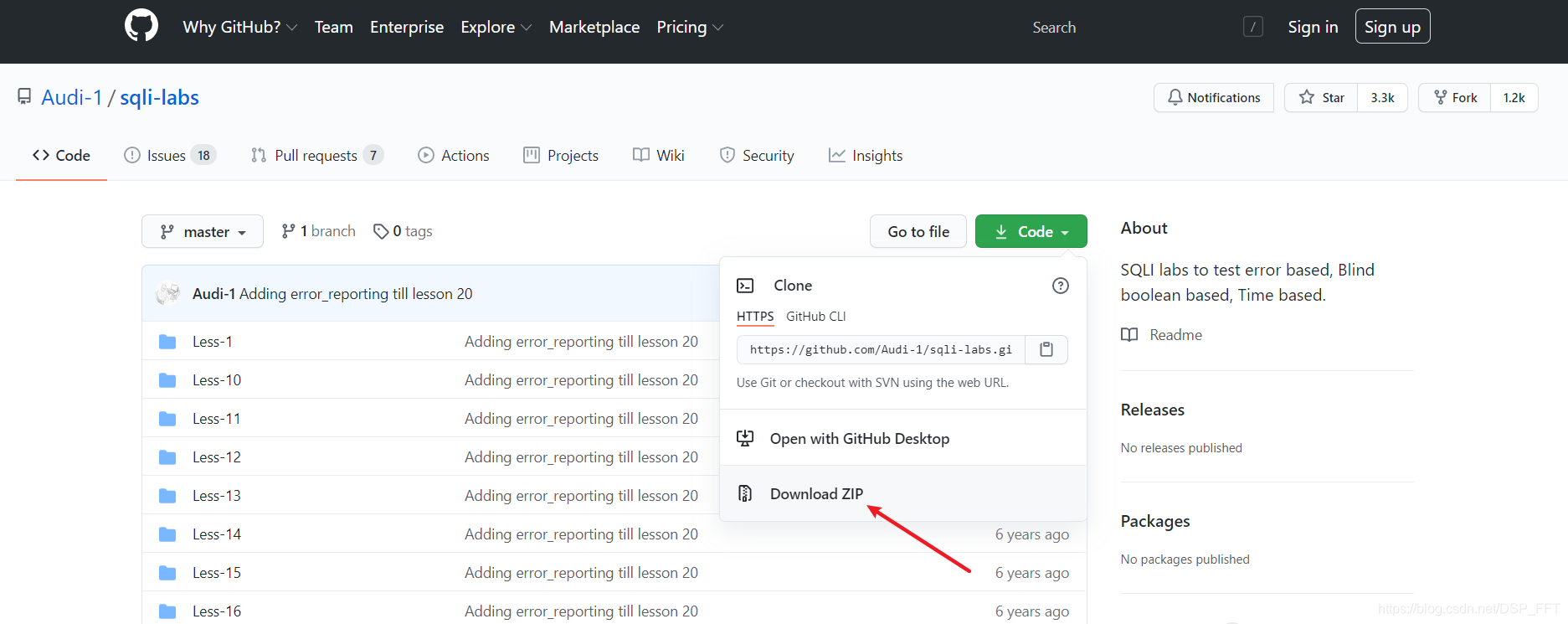Switch to the Projects tab

[561, 155]
